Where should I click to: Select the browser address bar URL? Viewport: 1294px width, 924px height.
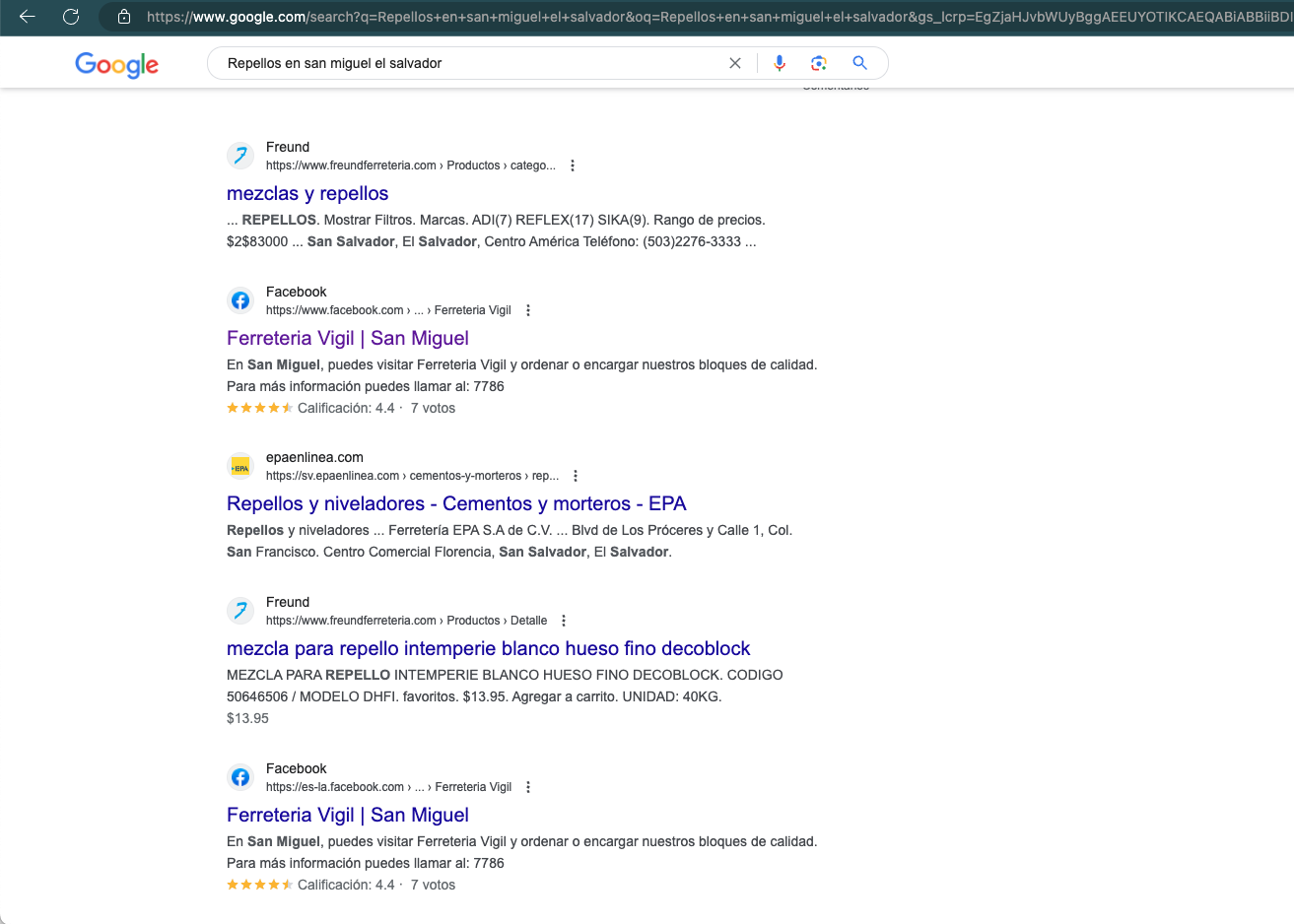(717, 17)
